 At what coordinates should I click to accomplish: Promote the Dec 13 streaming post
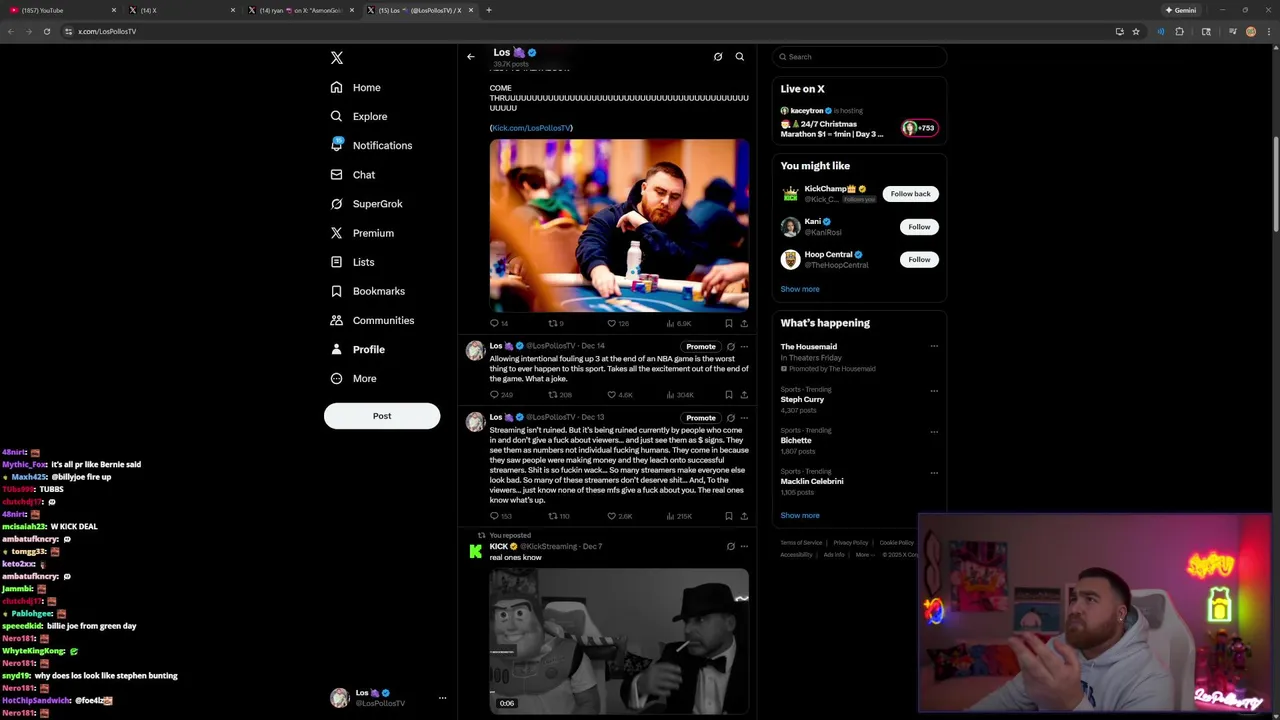point(701,418)
